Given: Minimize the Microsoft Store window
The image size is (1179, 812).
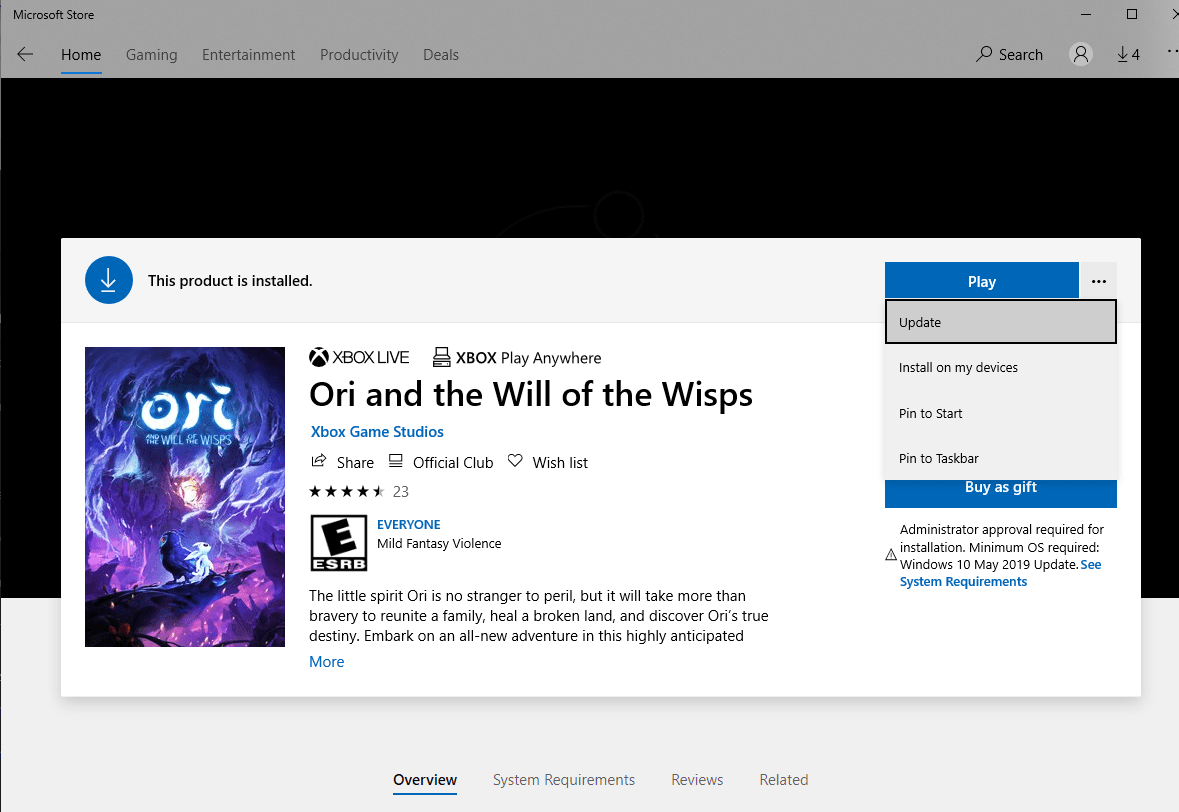Looking at the screenshot, I should 1086,14.
